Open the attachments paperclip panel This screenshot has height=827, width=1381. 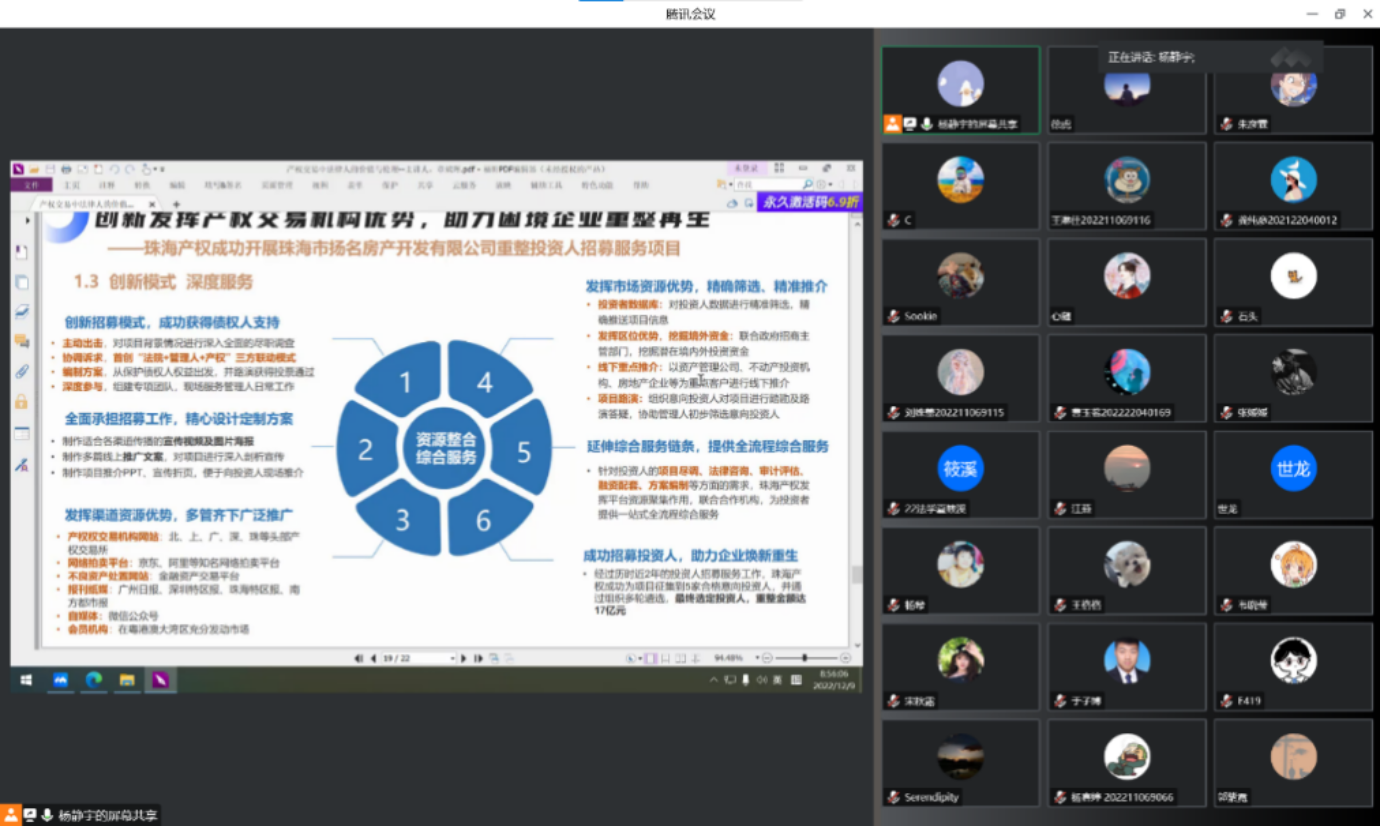click(21, 372)
